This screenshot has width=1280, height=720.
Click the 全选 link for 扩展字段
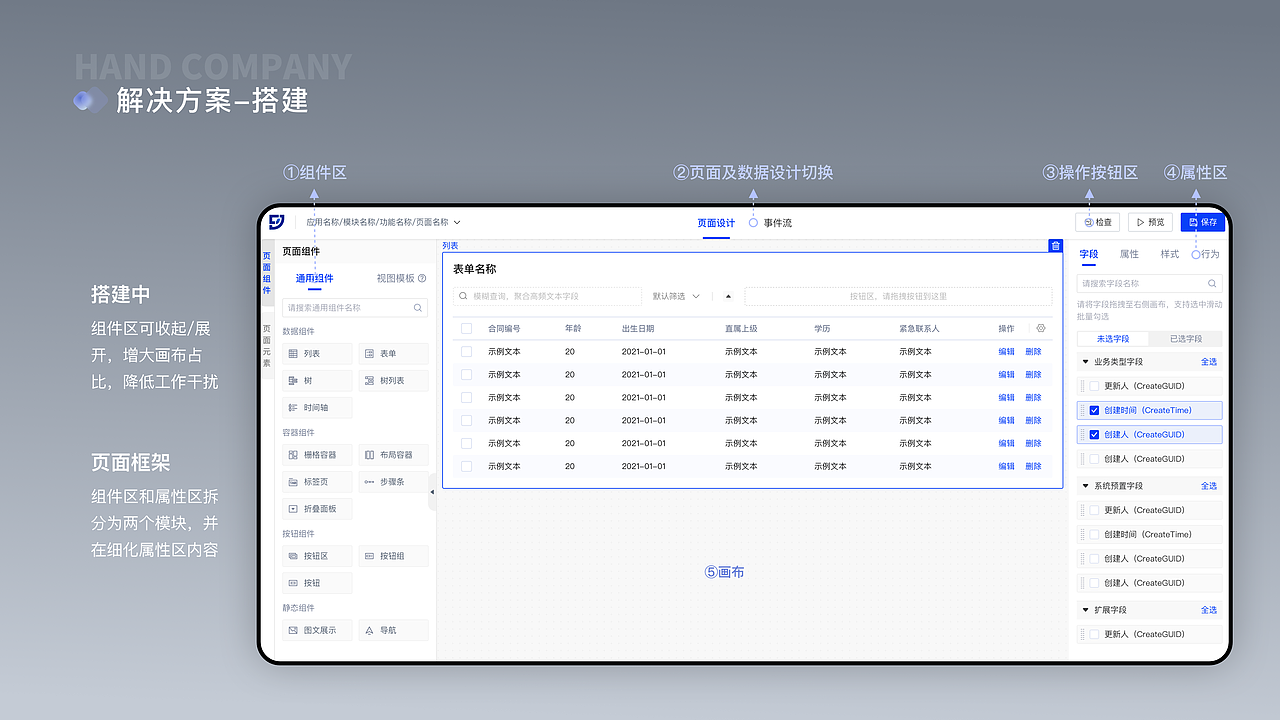click(x=1209, y=609)
